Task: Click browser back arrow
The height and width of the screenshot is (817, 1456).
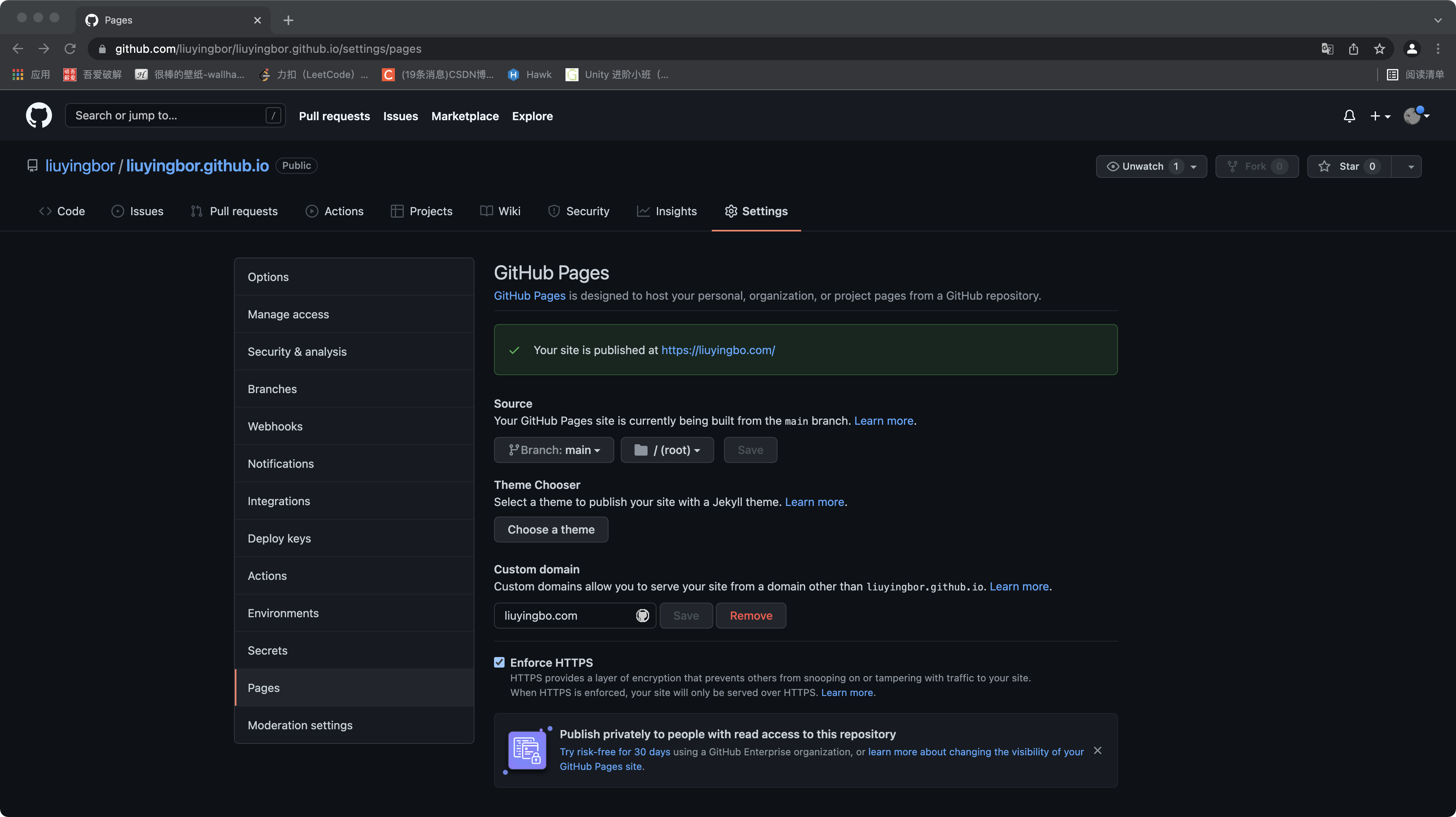Action: [x=17, y=49]
